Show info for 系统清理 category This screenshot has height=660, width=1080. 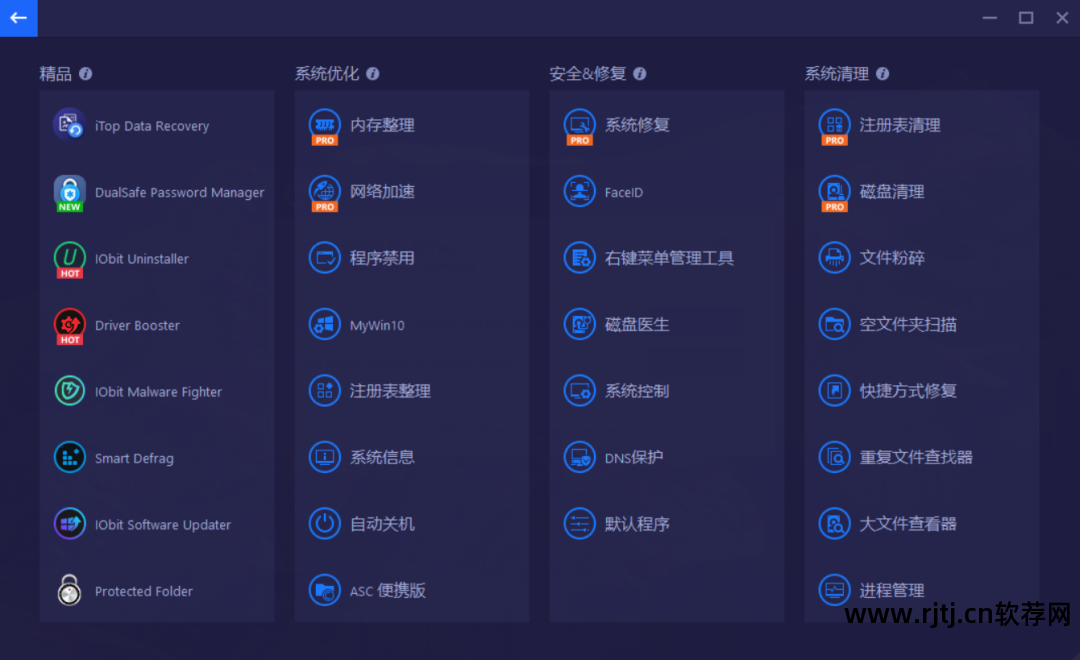coord(882,74)
